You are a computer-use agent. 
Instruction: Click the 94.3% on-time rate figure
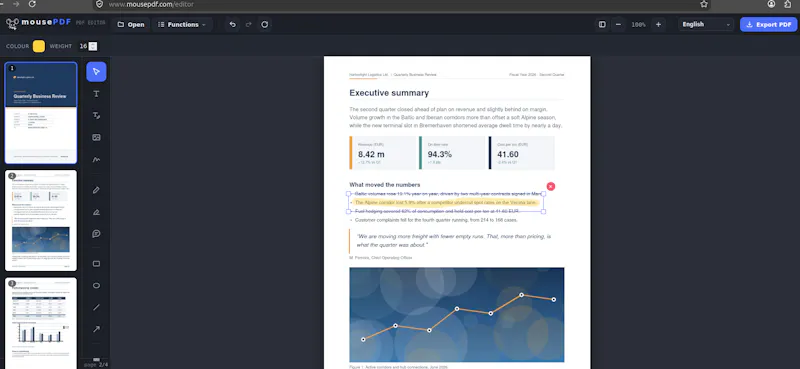pos(440,154)
